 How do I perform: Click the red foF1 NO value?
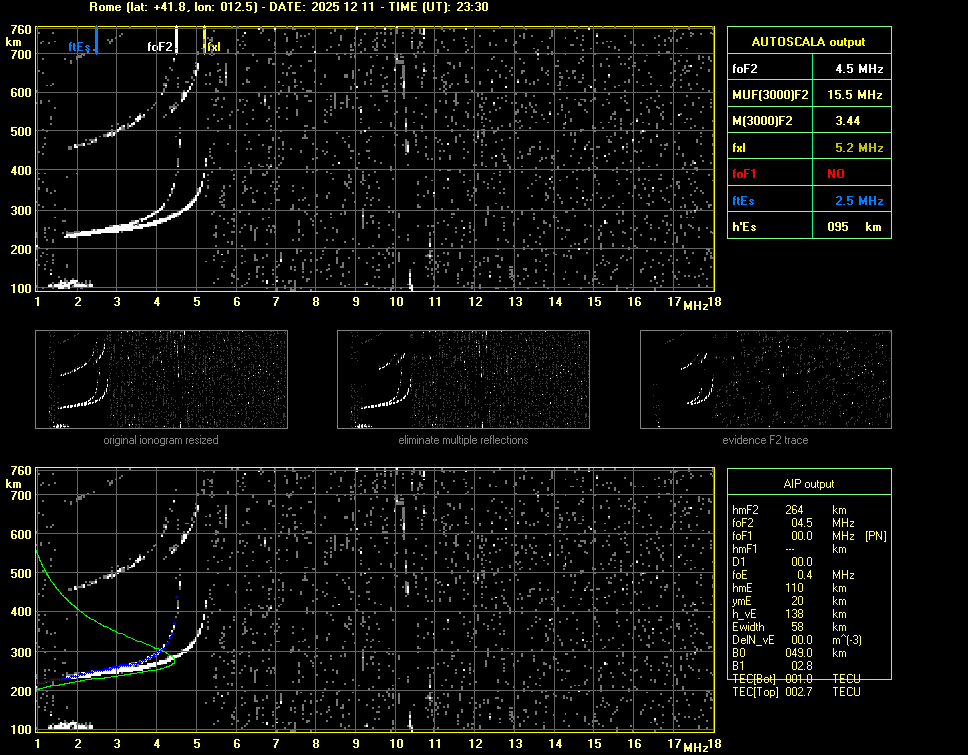(836, 173)
